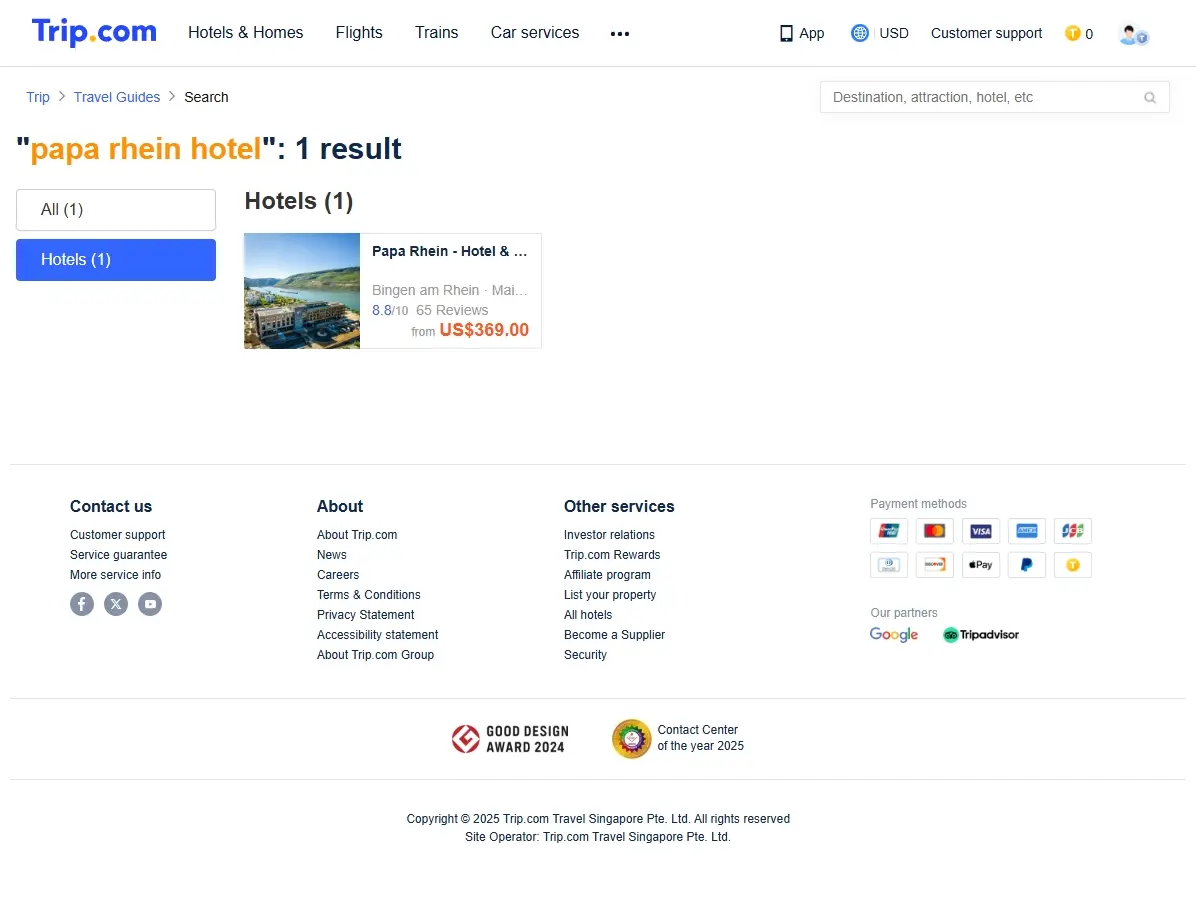This screenshot has height=921, width=1196.
Task: Open Privacy Statement link
Action: [x=365, y=614]
